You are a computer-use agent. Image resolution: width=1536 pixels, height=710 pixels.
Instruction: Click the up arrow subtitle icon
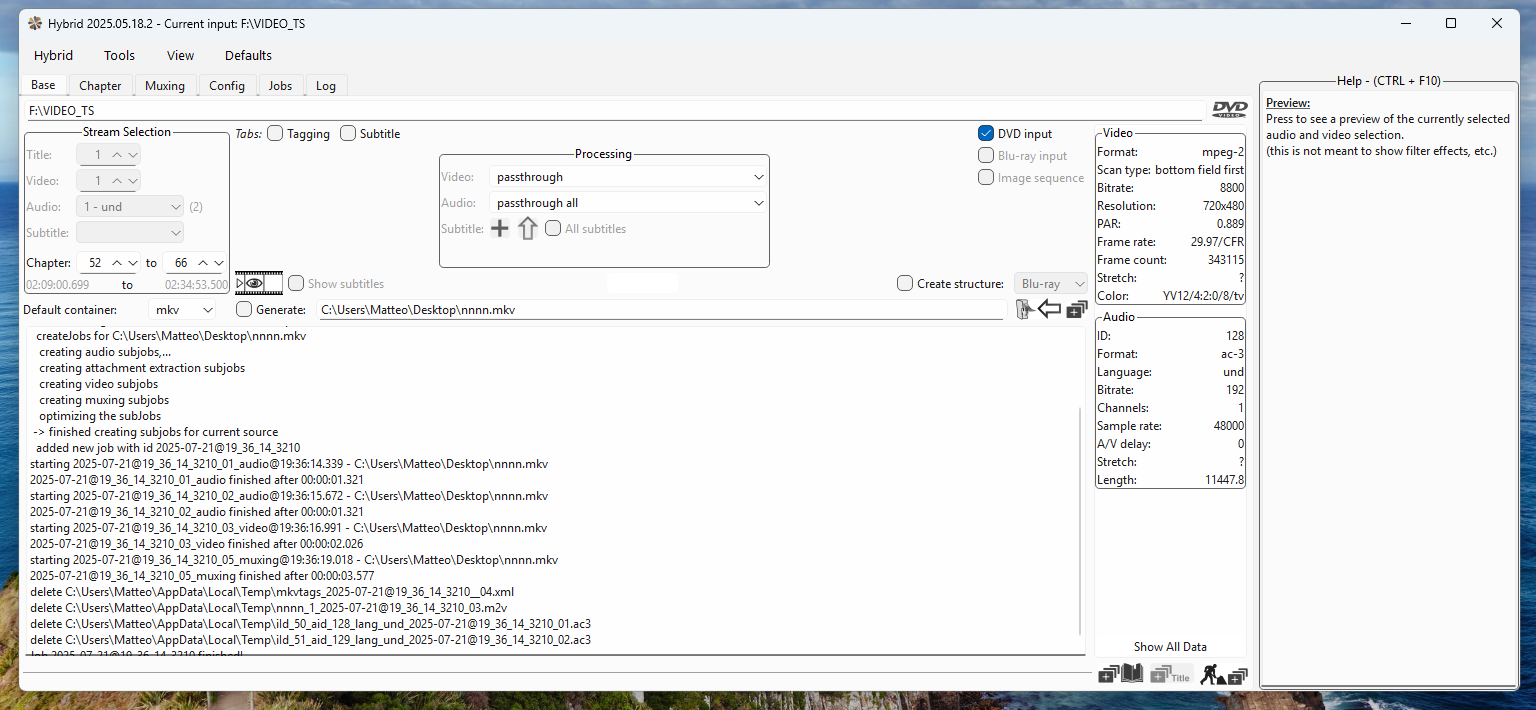point(527,229)
